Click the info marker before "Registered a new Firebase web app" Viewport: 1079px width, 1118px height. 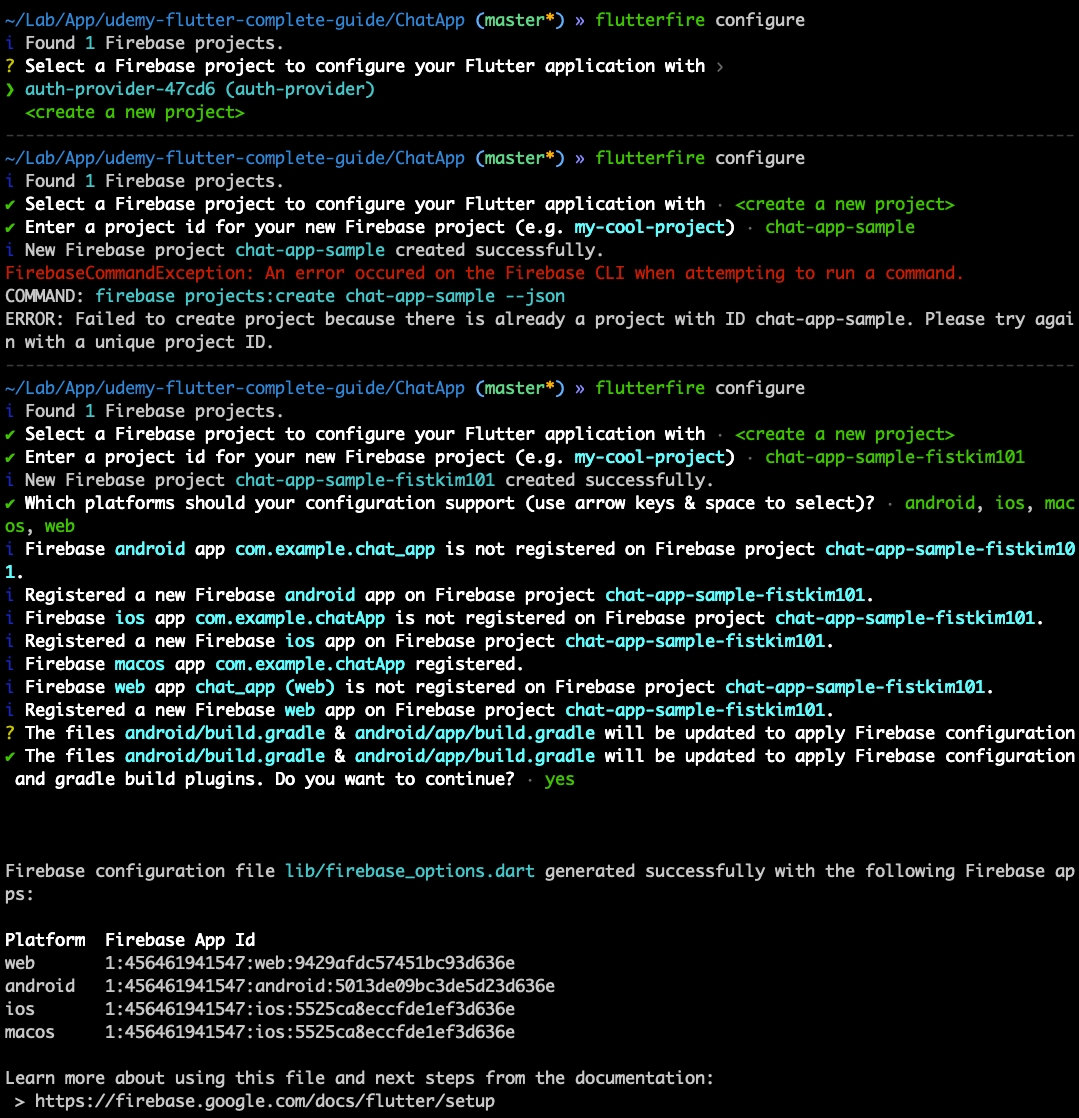point(10,710)
